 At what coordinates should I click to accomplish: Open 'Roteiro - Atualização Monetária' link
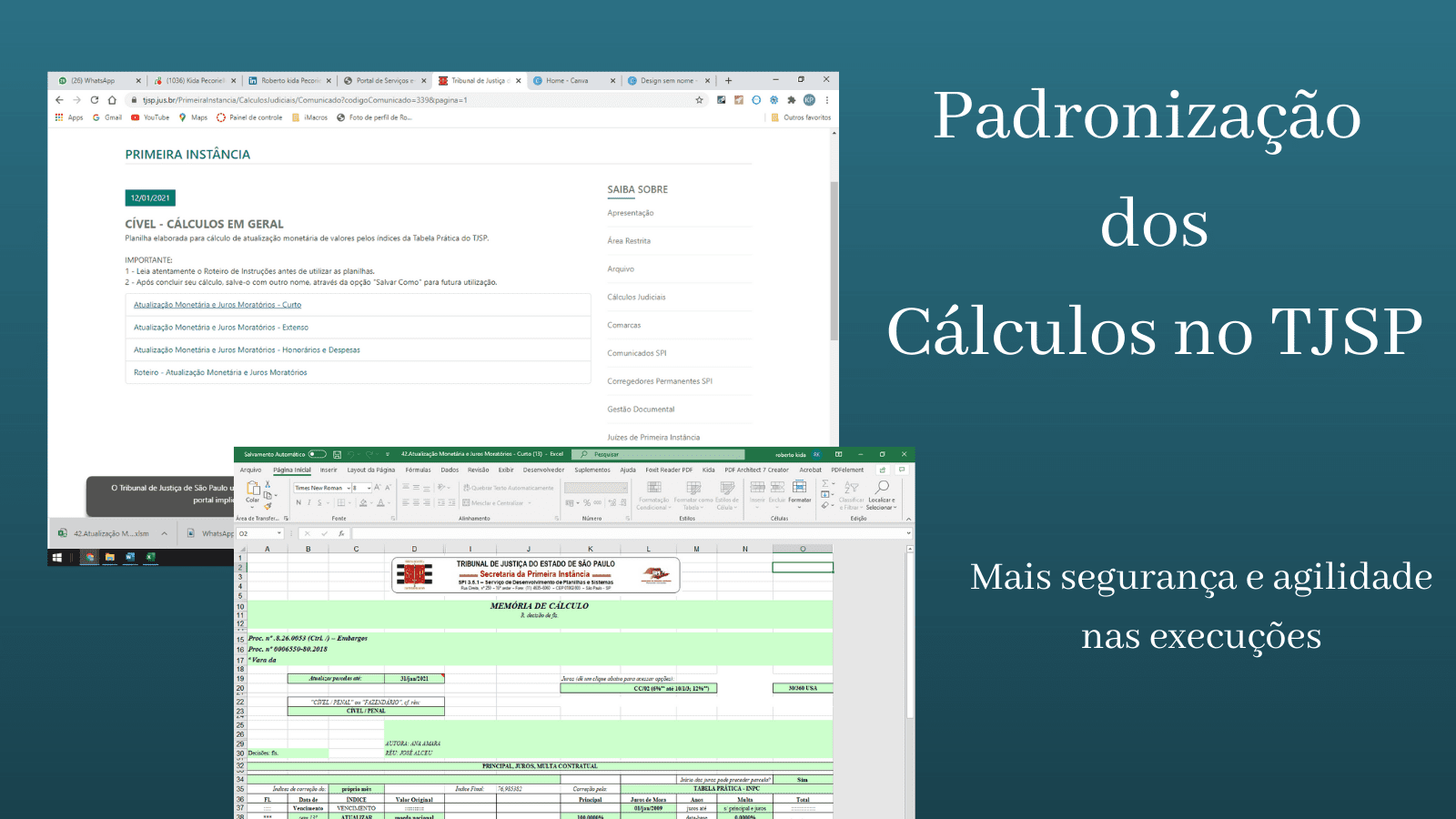220,372
